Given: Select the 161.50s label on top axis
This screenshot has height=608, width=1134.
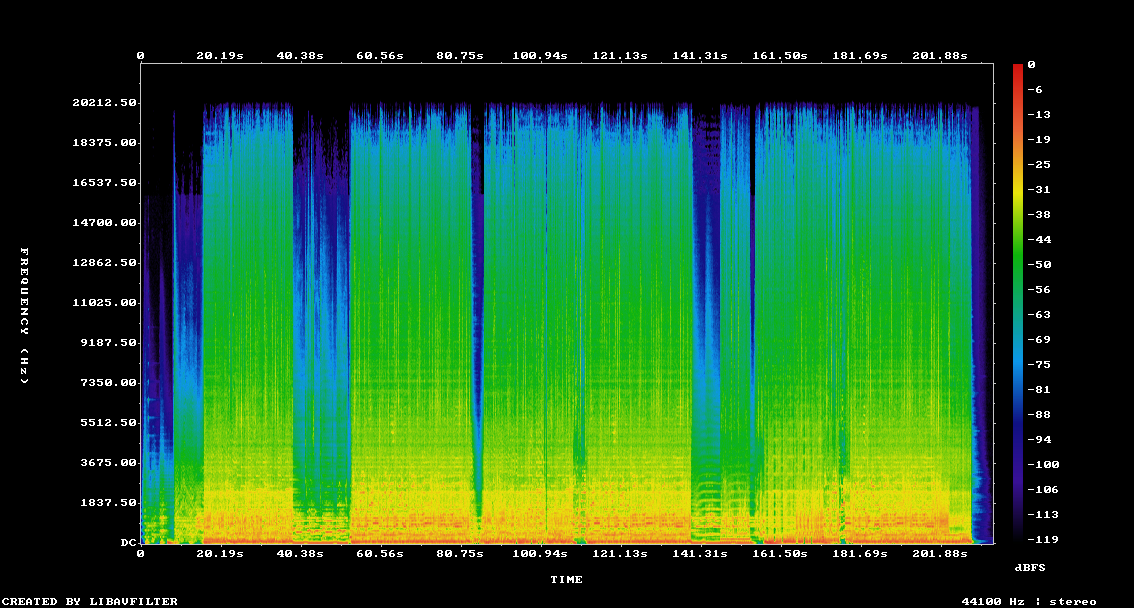Looking at the screenshot, I should tap(781, 56).
